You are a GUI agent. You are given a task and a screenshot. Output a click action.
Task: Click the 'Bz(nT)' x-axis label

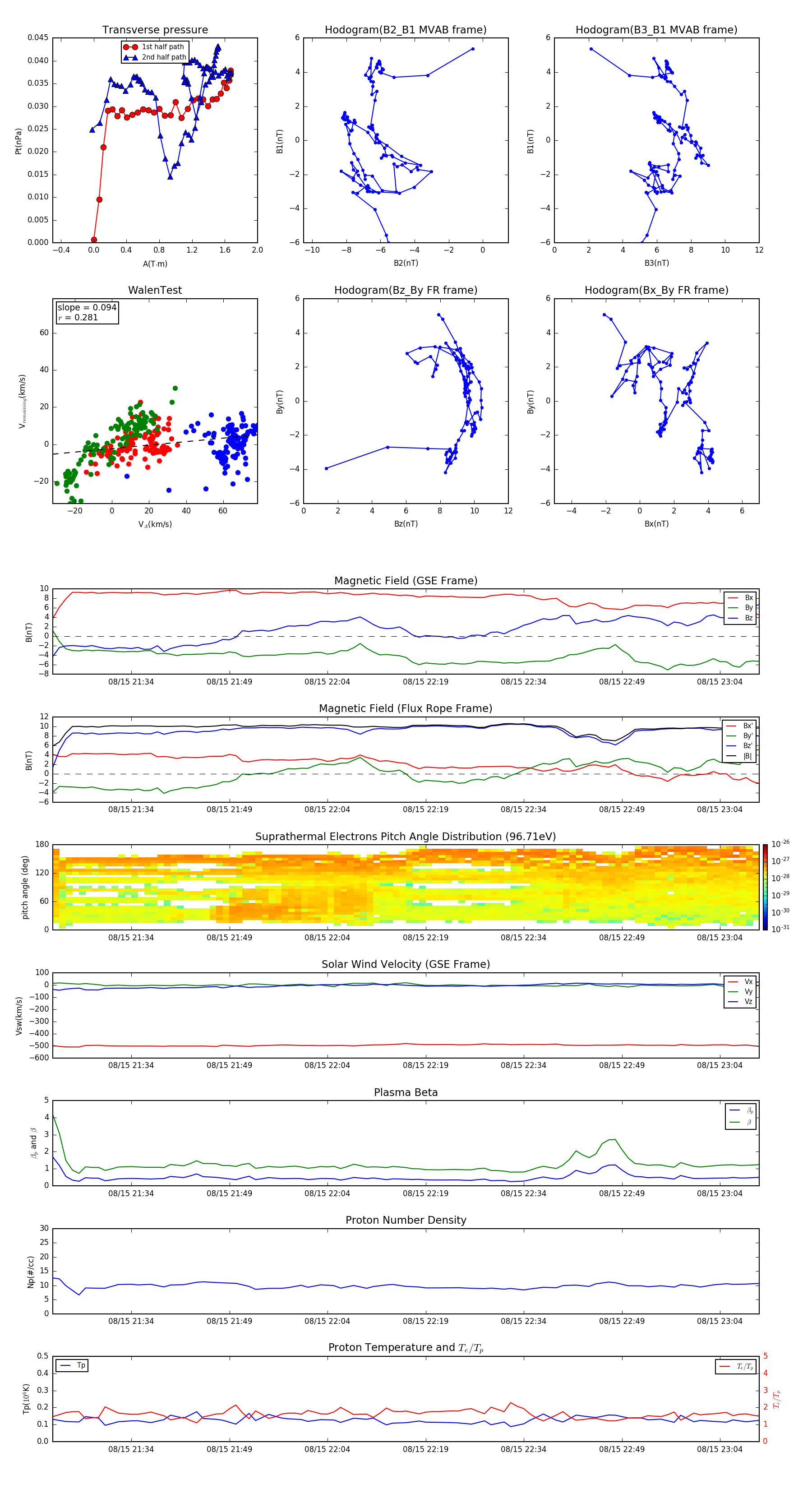coord(406,524)
